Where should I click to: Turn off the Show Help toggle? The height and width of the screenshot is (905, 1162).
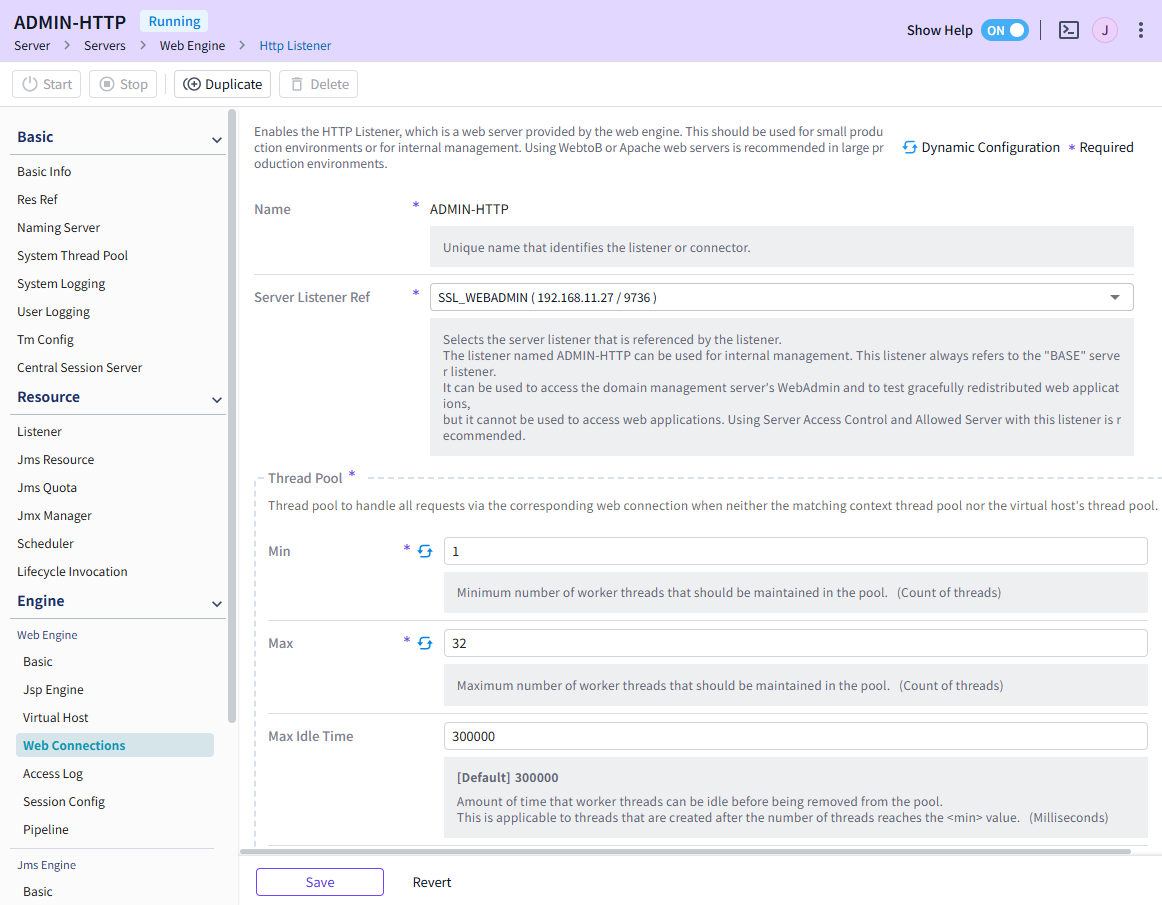click(1004, 30)
